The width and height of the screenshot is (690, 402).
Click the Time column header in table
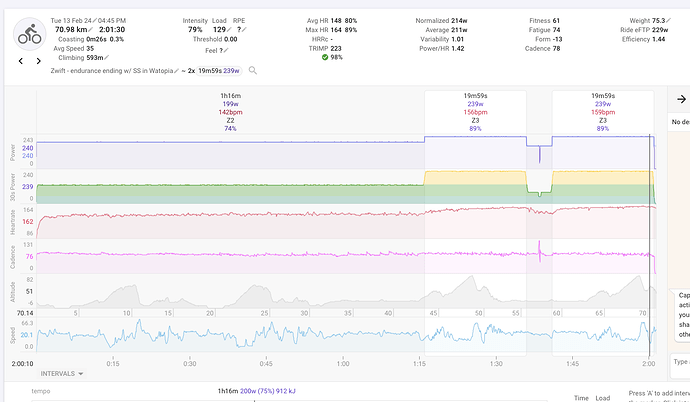tap(581, 398)
